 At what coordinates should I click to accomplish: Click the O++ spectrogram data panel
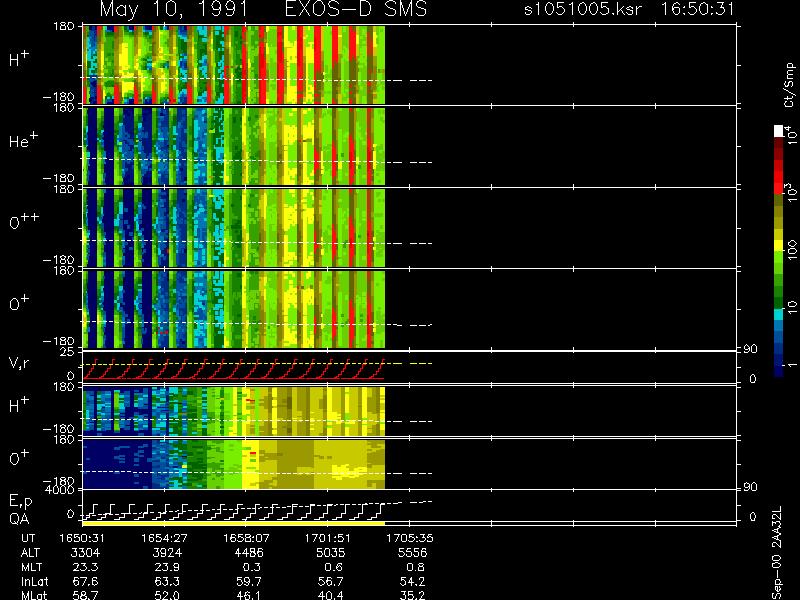coord(234,228)
